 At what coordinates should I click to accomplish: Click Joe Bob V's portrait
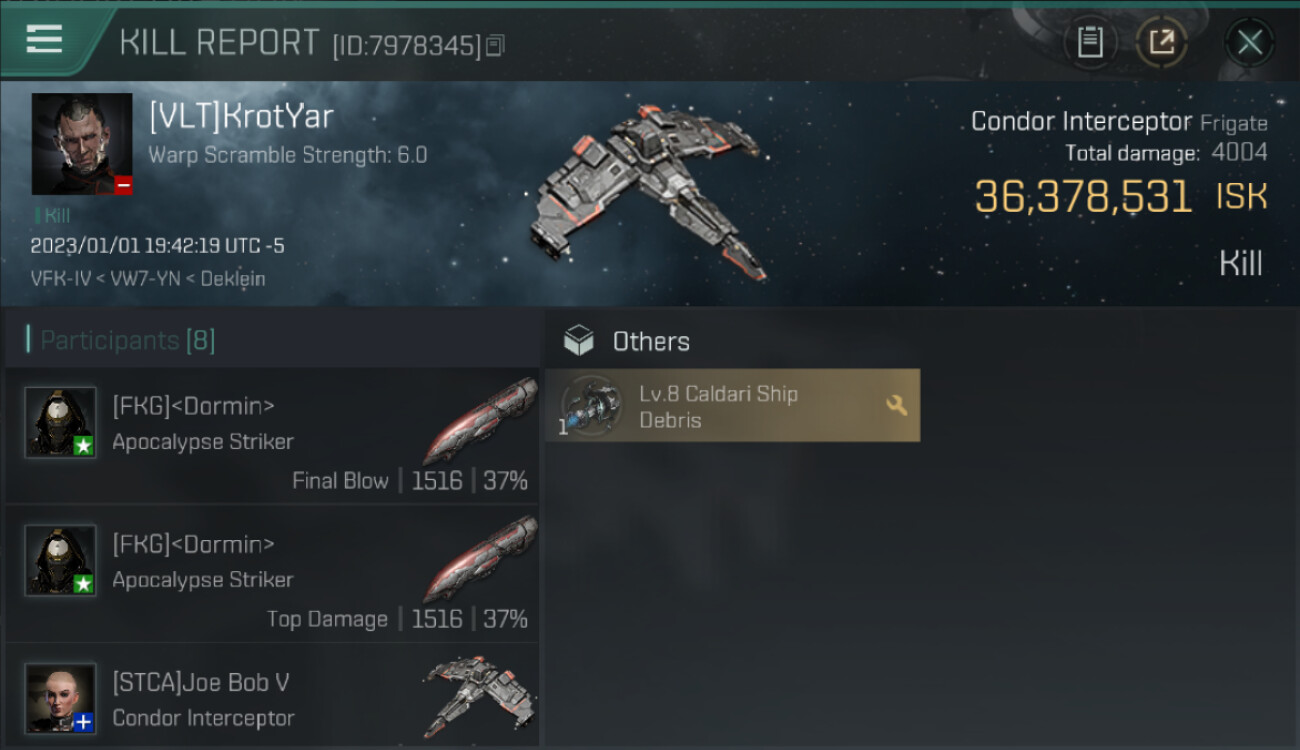tap(61, 698)
